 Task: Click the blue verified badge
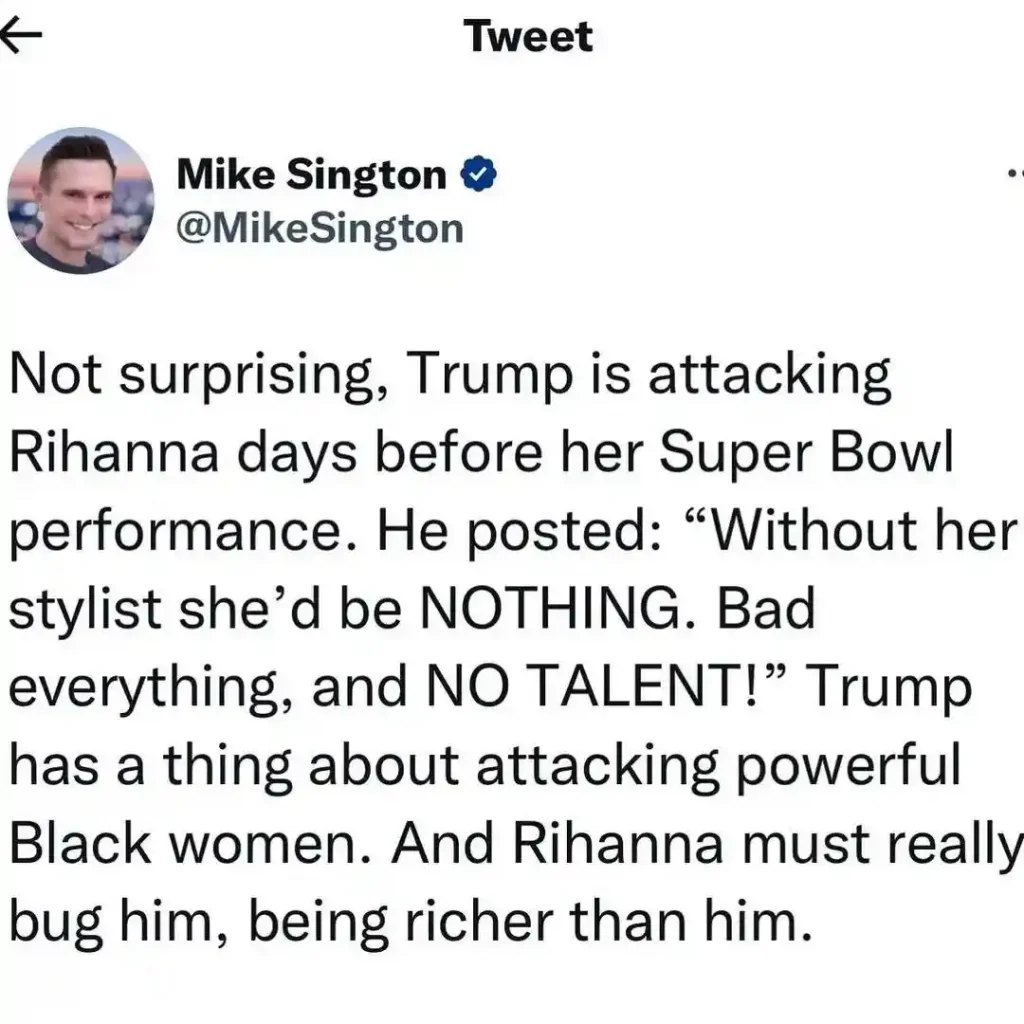pos(479,174)
